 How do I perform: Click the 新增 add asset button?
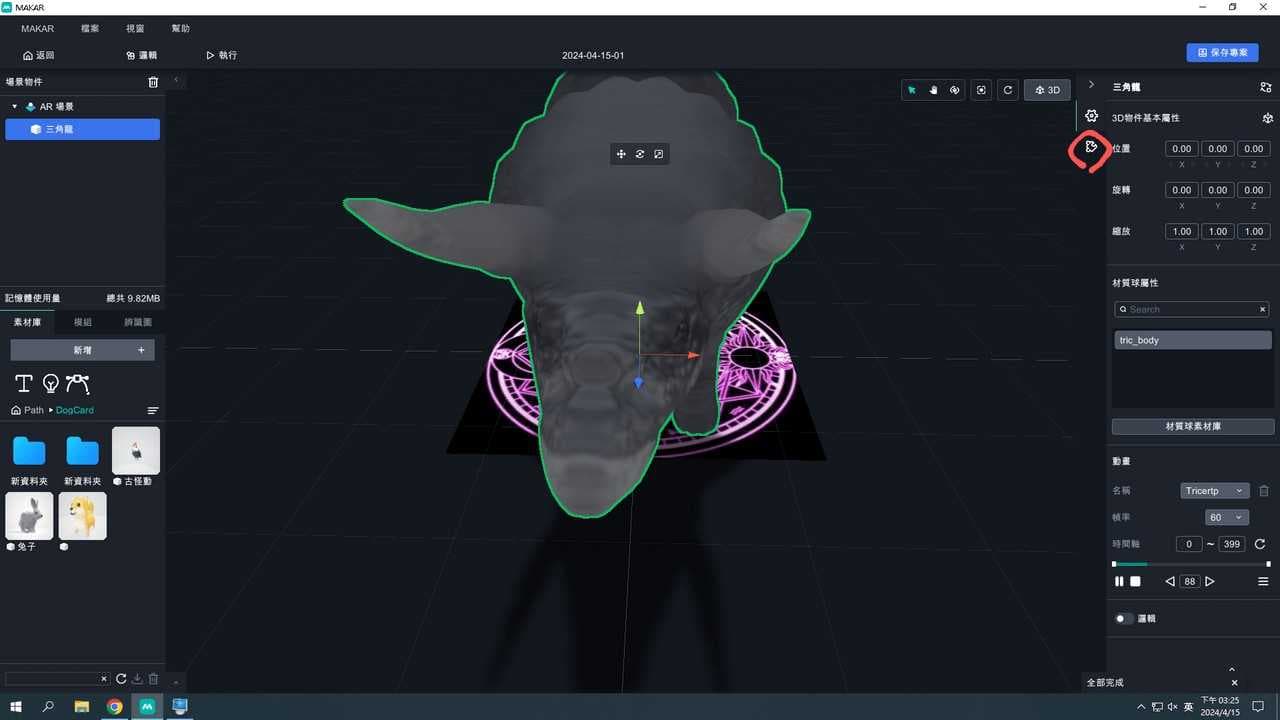pos(82,350)
